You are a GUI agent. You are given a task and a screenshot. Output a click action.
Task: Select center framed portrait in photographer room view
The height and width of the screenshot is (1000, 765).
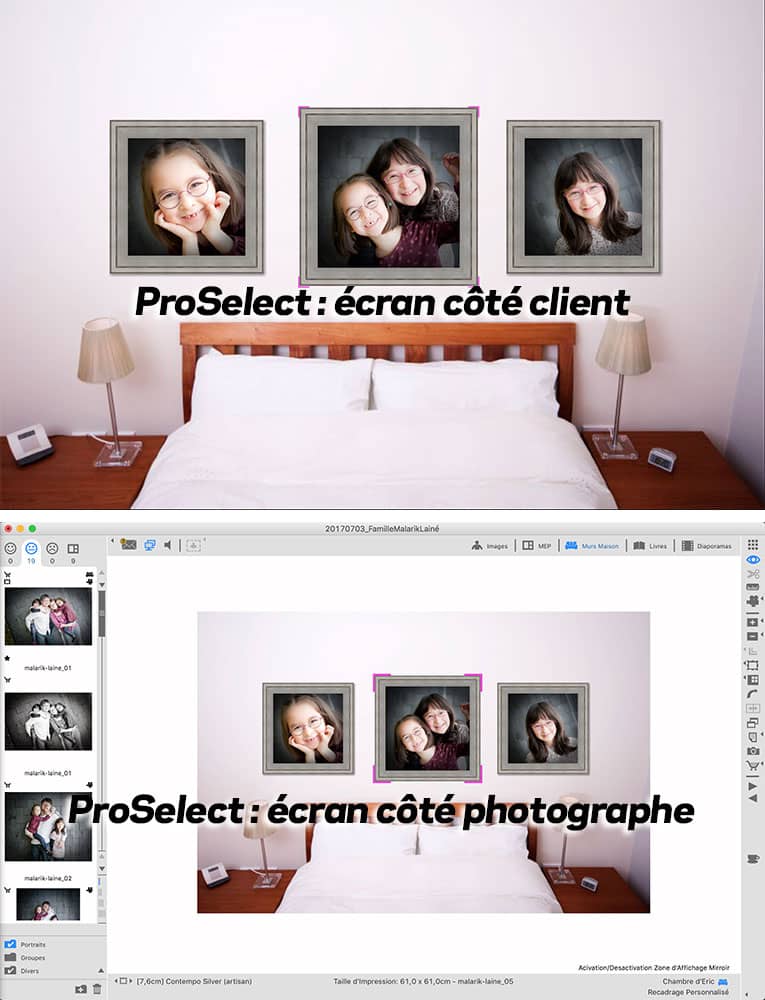tap(427, 728)
